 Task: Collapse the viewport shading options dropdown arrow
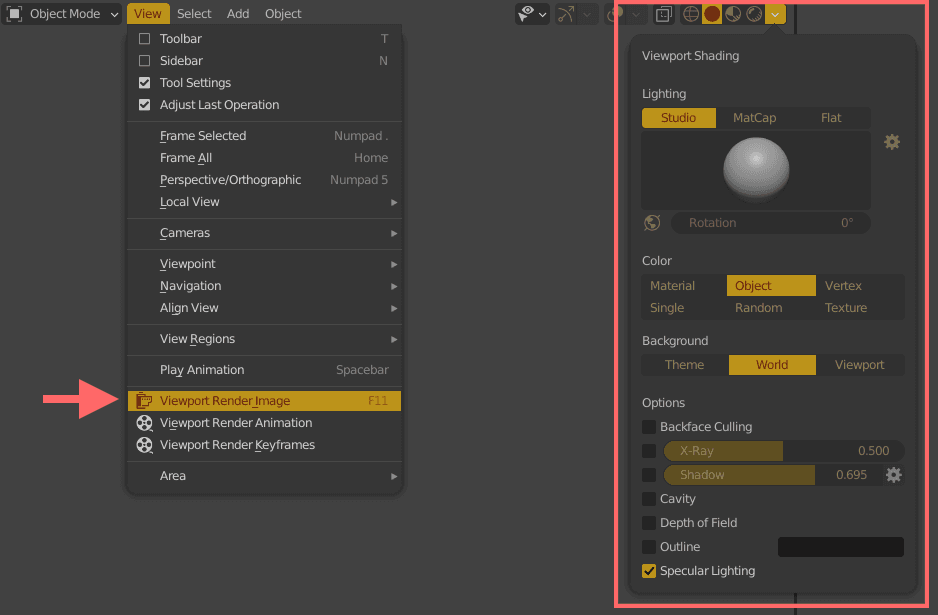[x=776, y=14]
